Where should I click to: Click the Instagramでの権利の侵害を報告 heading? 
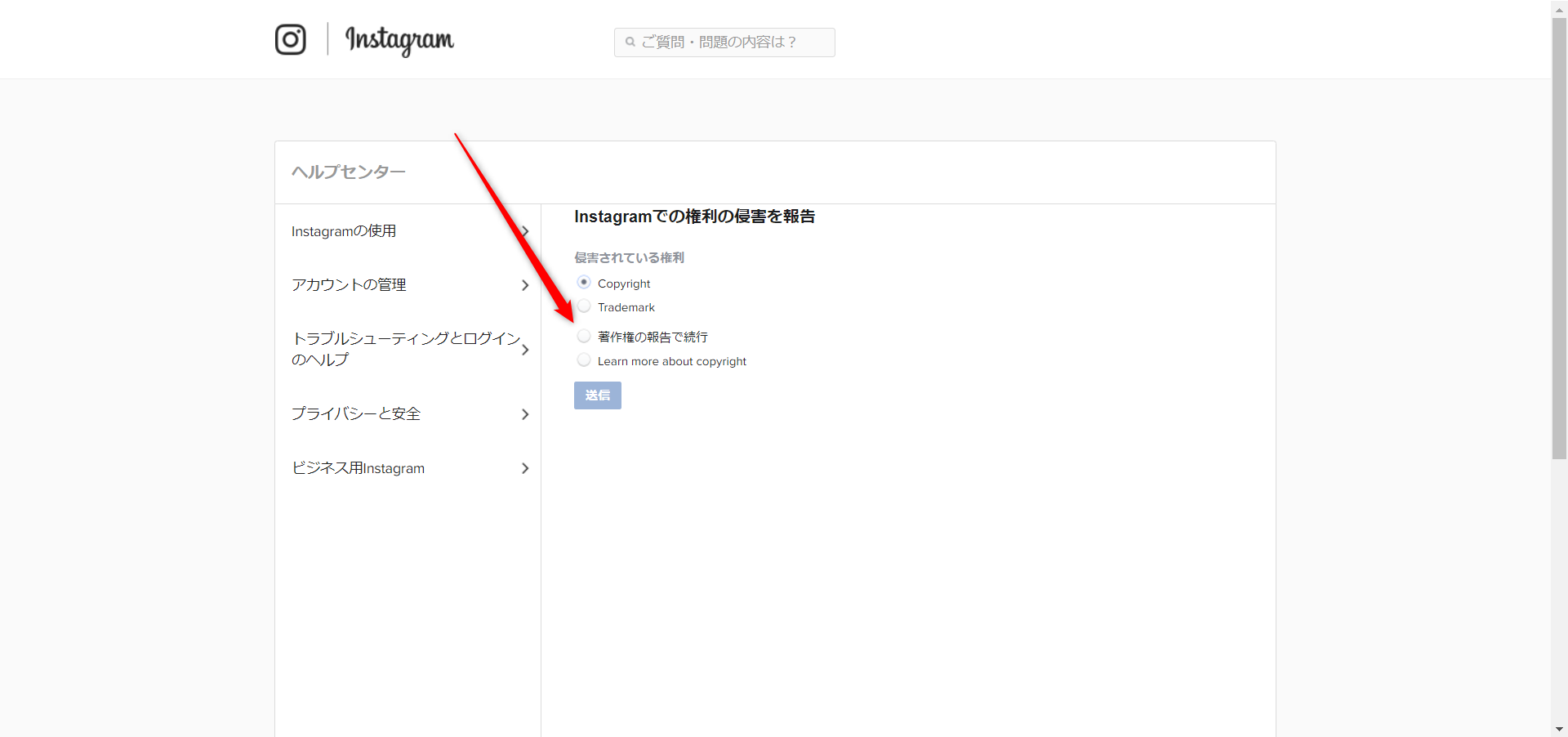(695, 217)
